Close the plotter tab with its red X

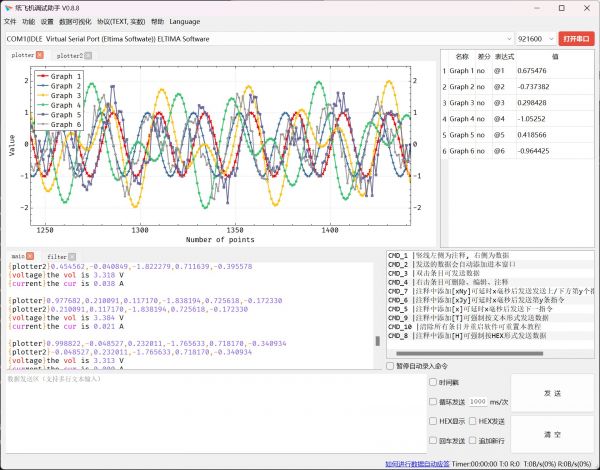tap(39, 55)
